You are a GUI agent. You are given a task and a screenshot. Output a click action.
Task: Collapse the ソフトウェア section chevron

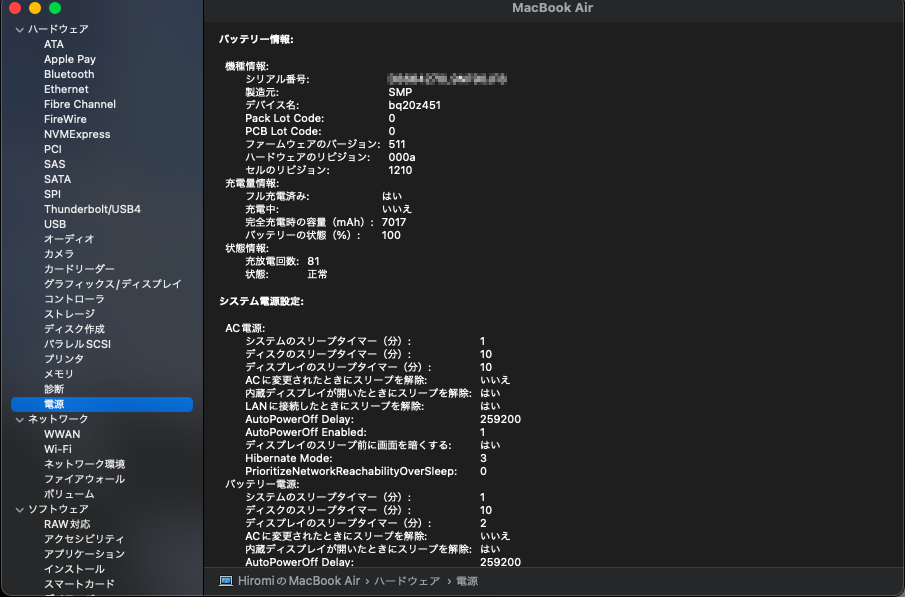point(20,510)
